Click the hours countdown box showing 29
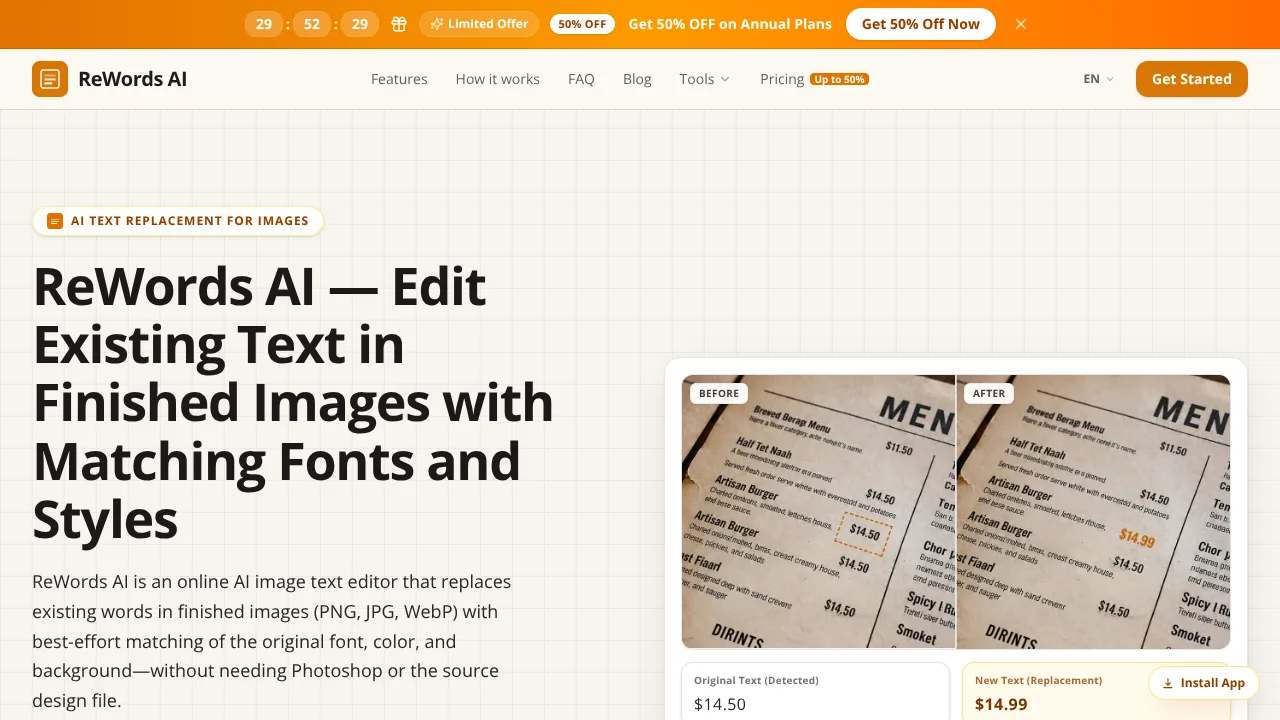This screenshot has width=1280, height=720. pyautogui.click(x=264, y=24)
